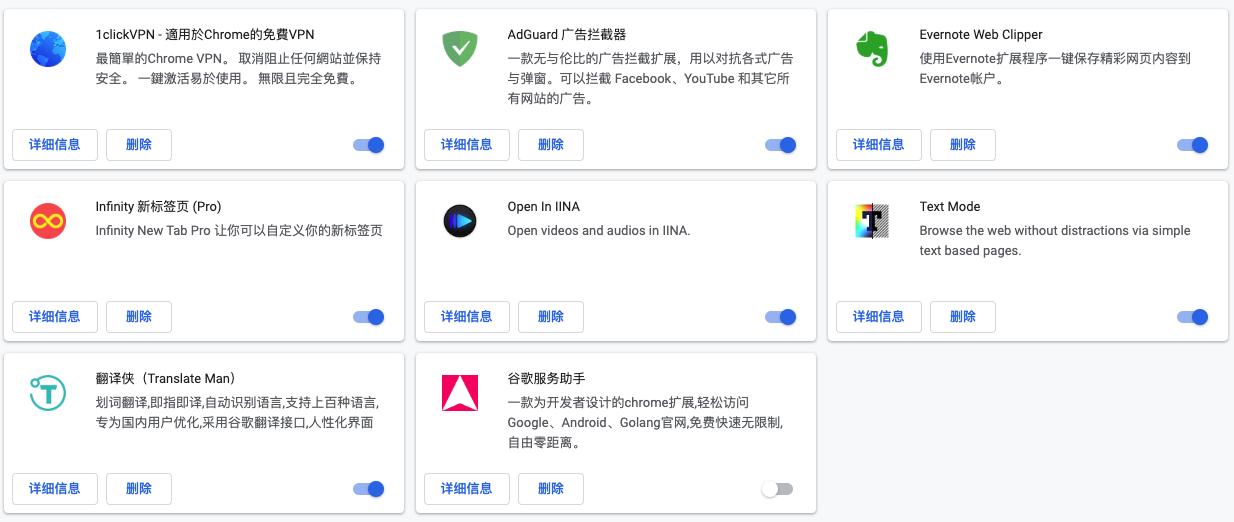Viewport: 1234px width, 522px height.
Task: Click the 1clickVPN globe icon
Action: 48,49
